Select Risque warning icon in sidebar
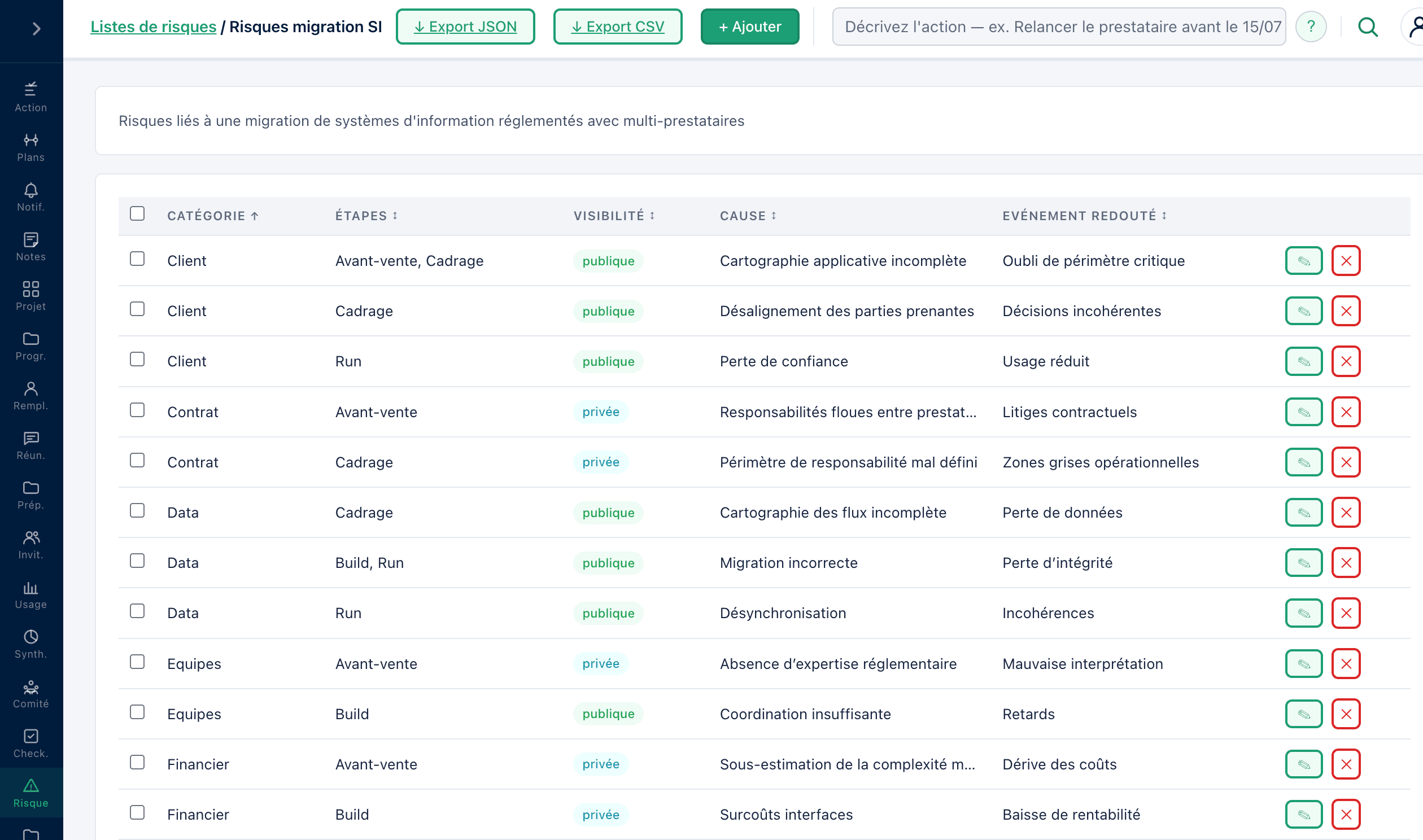 pyautogui.click(x=31, y=793)
